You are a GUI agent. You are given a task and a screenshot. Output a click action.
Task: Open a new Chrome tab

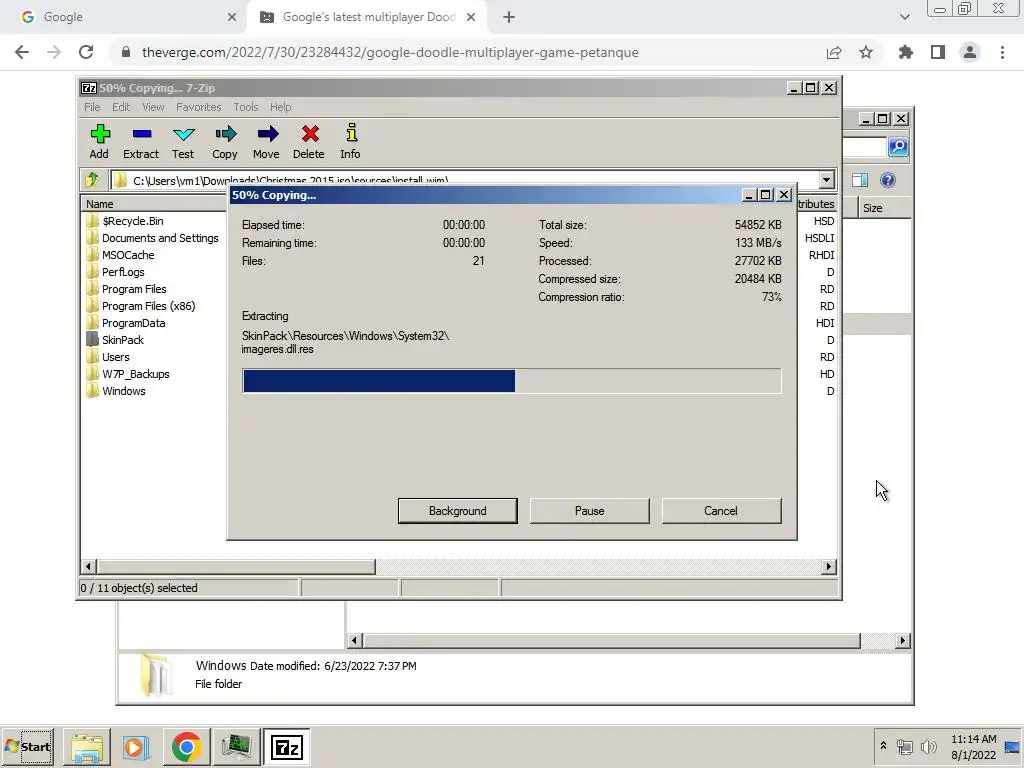coord(509,17)
